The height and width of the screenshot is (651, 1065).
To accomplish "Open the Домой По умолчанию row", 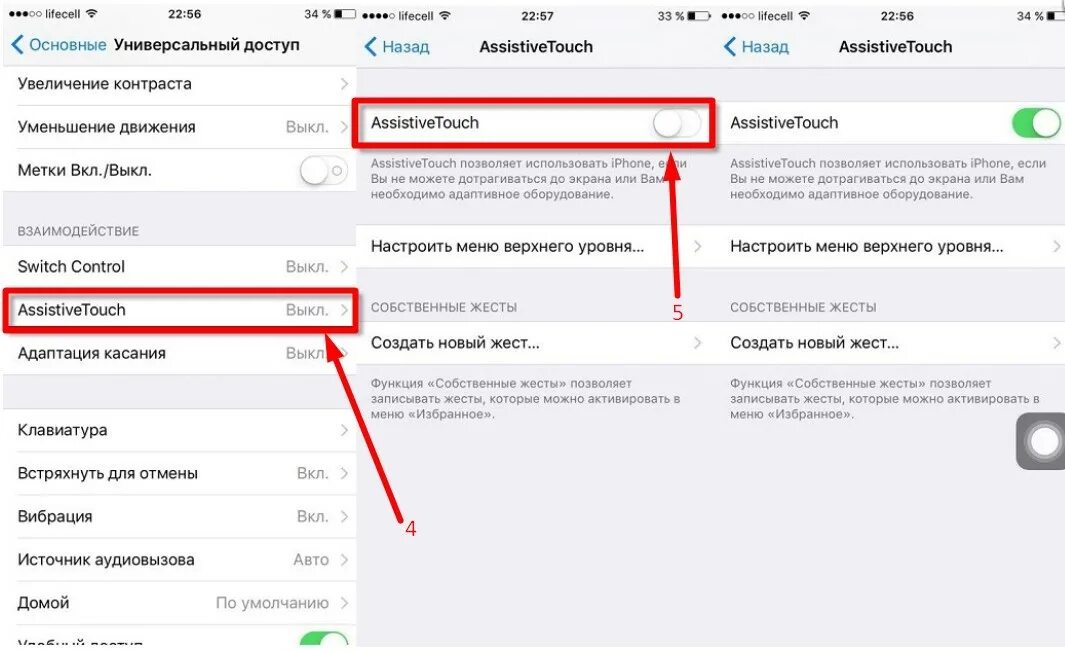I will pyautogui.click(x=180, y=603).
